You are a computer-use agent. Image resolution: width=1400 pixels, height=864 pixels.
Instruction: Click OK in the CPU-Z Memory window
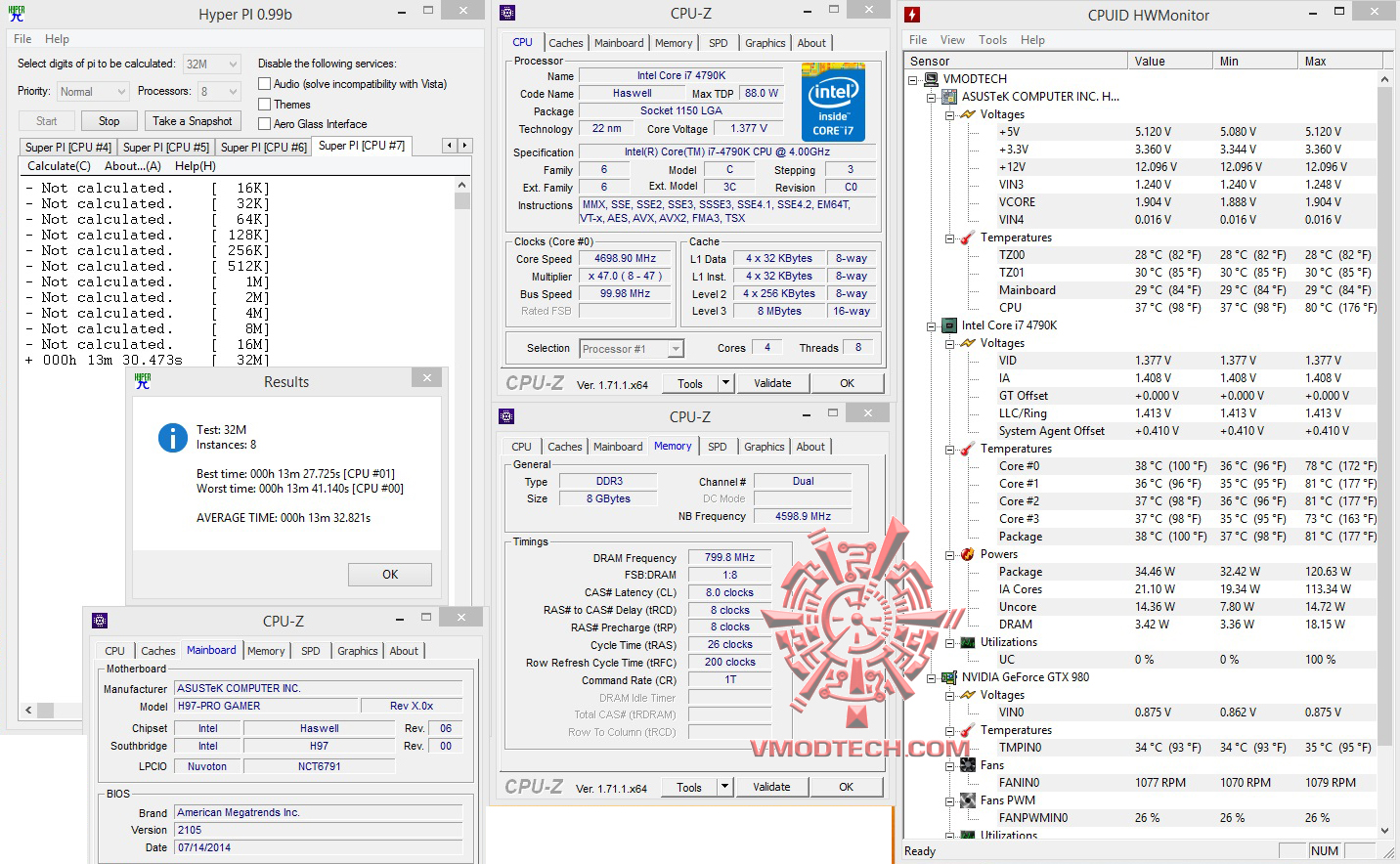click(x=847, y=787)
